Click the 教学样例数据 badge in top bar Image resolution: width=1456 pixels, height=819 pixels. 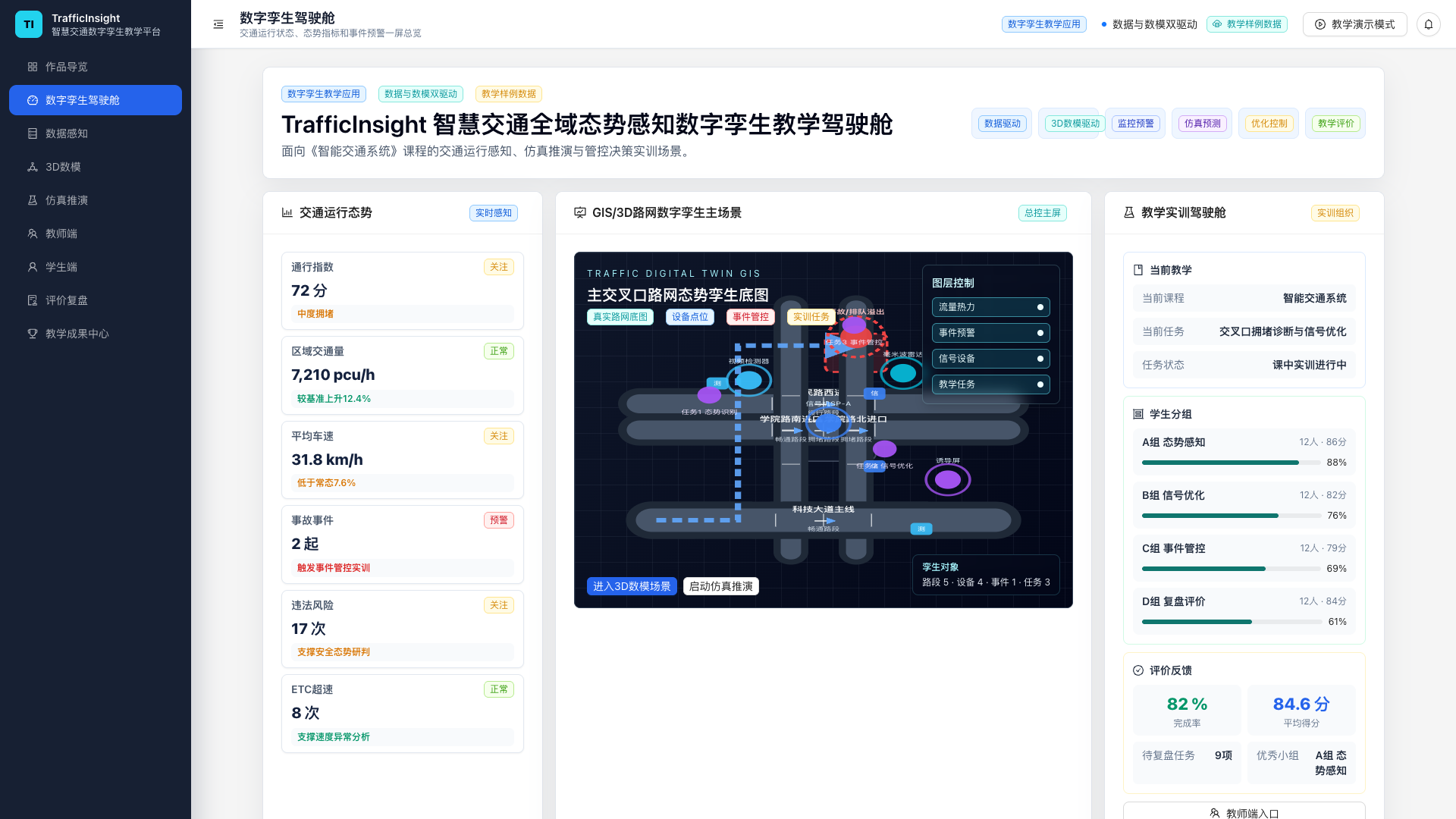[x=1247, y=24]
